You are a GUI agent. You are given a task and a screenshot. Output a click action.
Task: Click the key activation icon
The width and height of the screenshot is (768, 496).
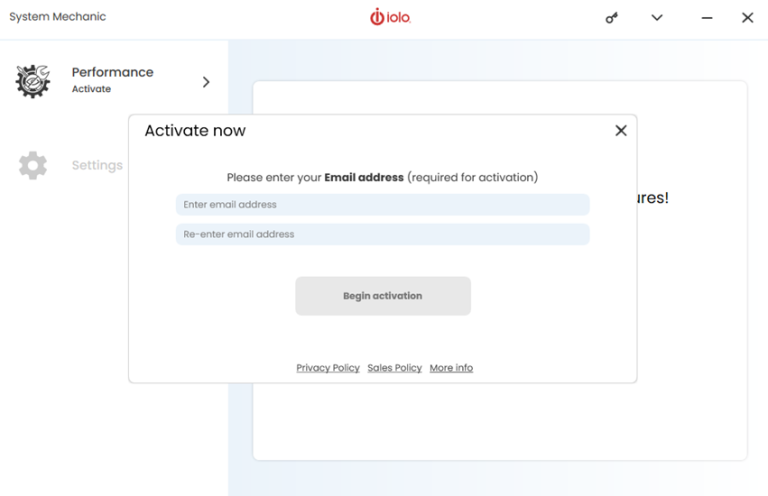pos(612,18)
